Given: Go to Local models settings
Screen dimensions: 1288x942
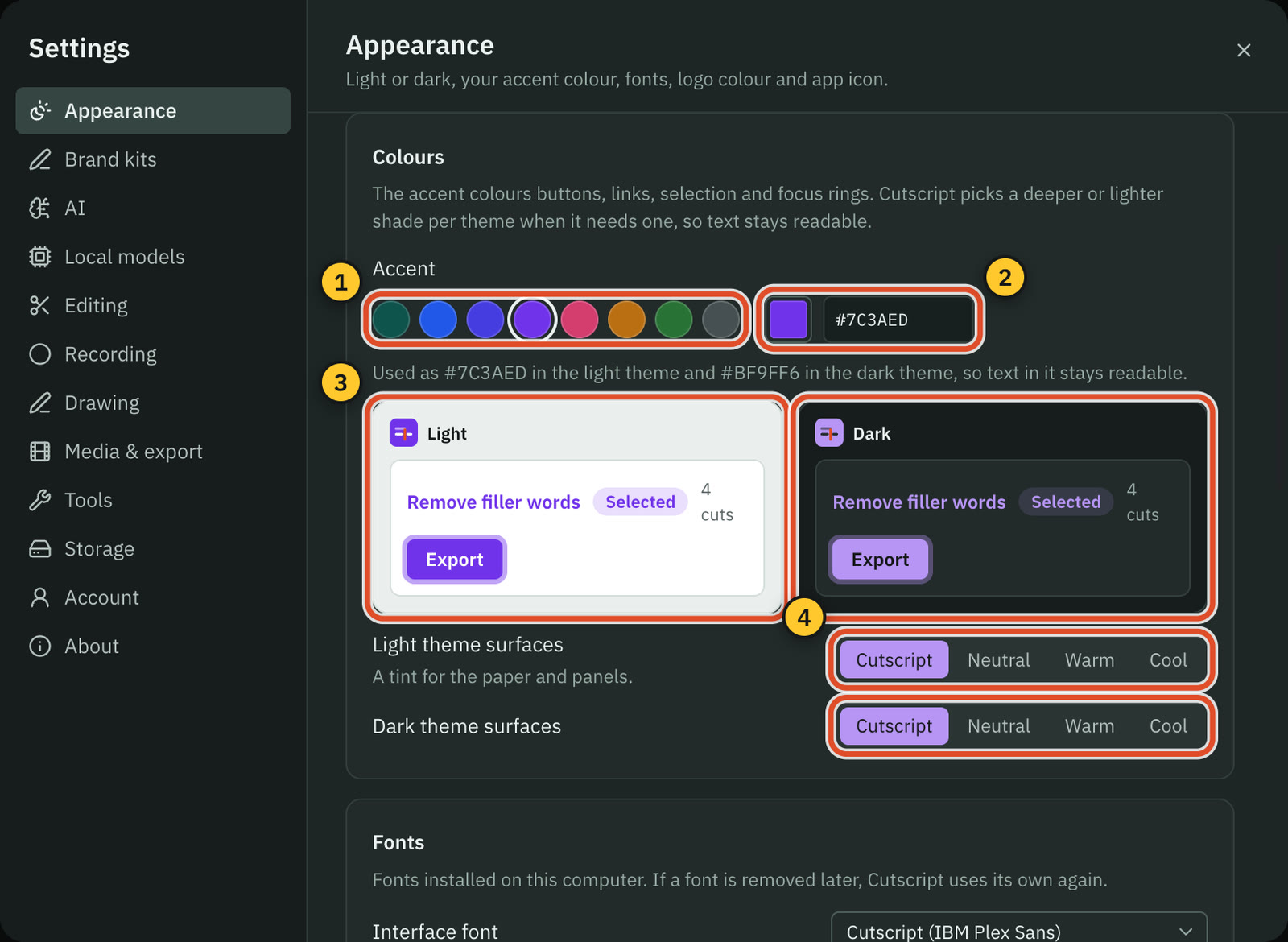Looking at the screenshot, I should pyautogui.click(x=153, y=257).
